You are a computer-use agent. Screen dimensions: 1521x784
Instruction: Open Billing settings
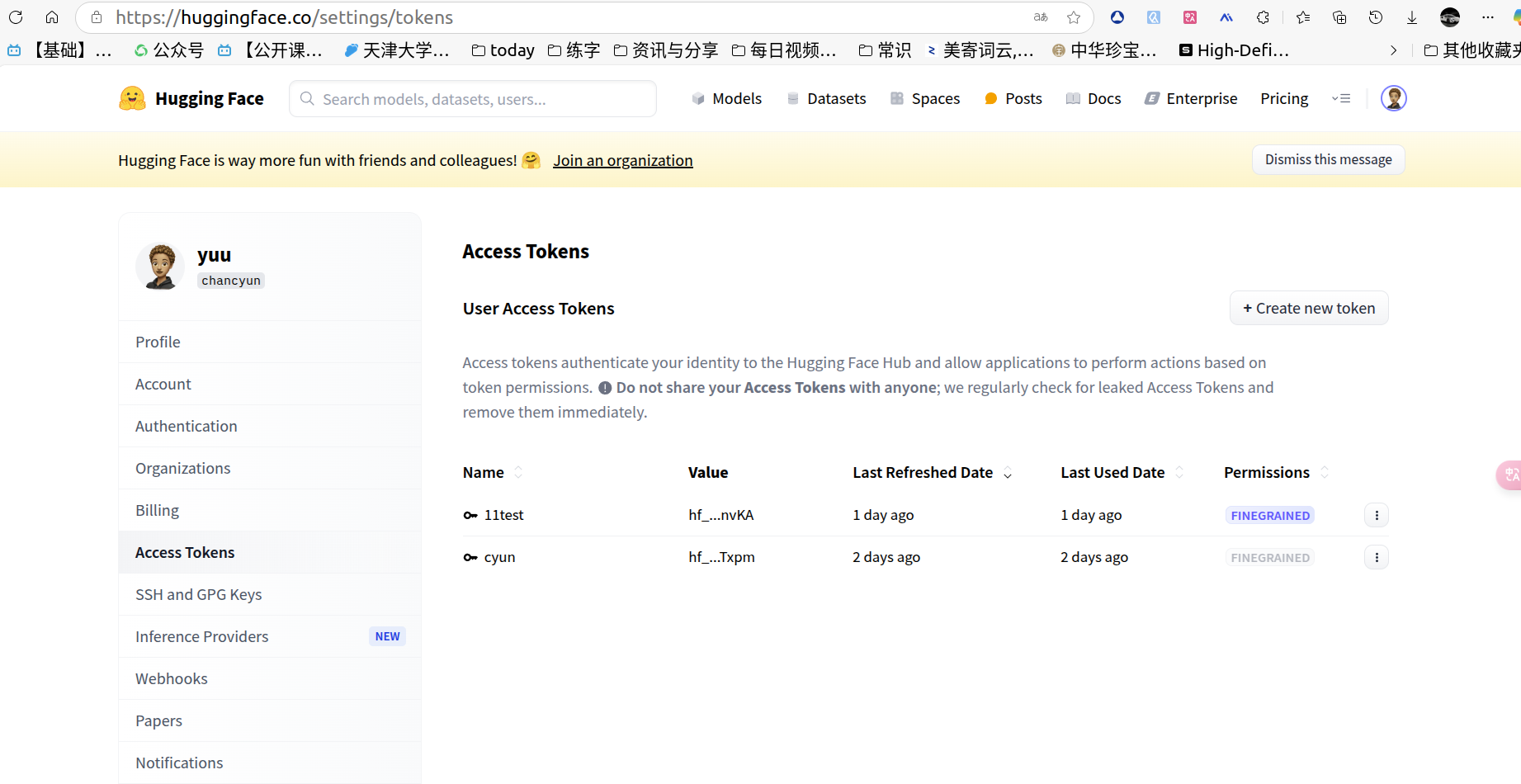click(x=270, y=510)
